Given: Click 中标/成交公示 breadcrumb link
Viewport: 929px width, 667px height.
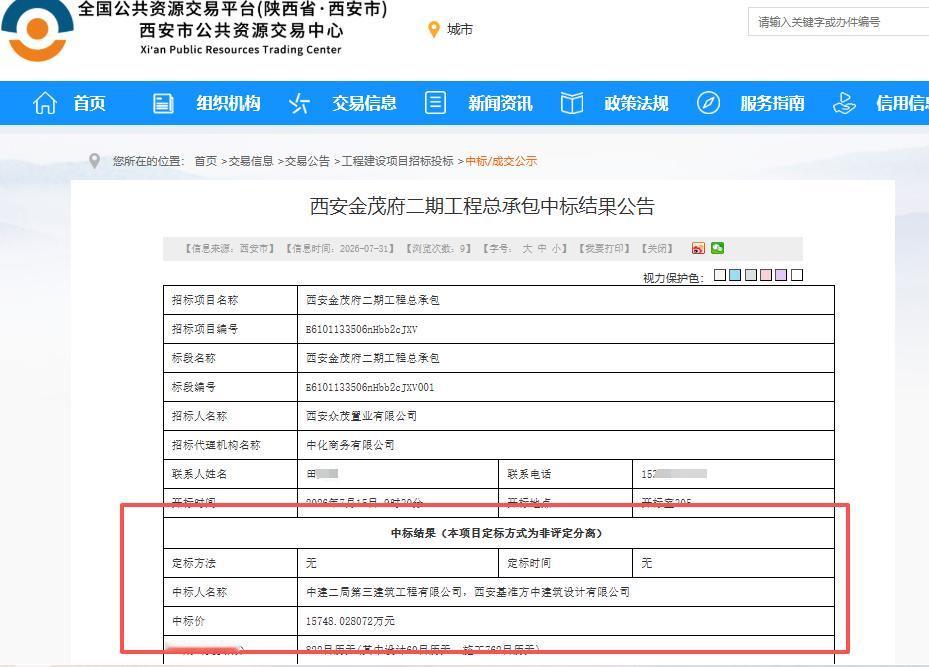Looking at the screenshot, I should point(501,161).
